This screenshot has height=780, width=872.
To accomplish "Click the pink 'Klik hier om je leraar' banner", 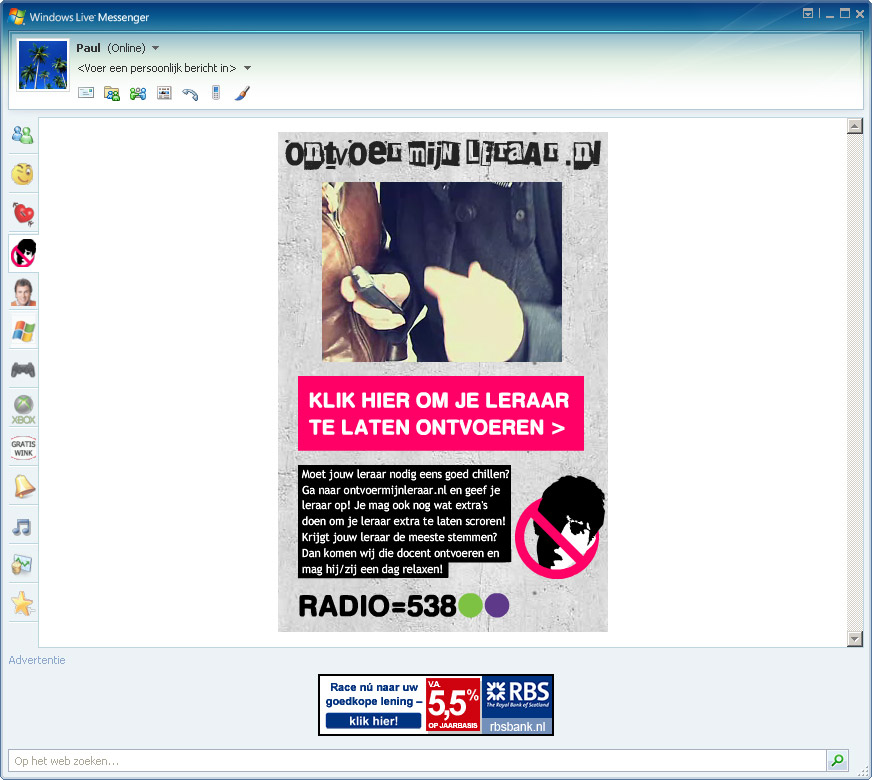I will [440, 414].
